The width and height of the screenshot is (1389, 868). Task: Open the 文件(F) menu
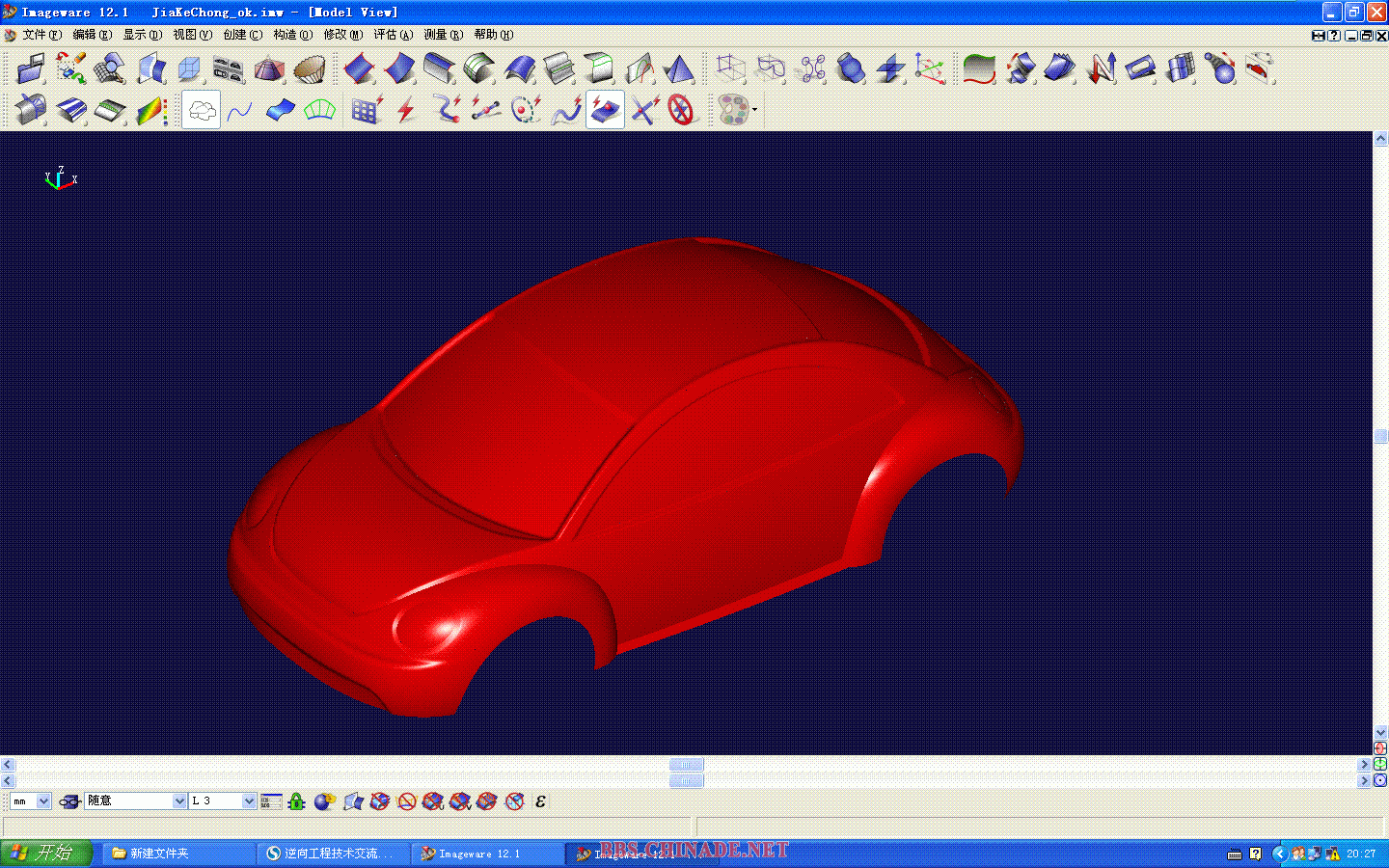click(41, 35)
